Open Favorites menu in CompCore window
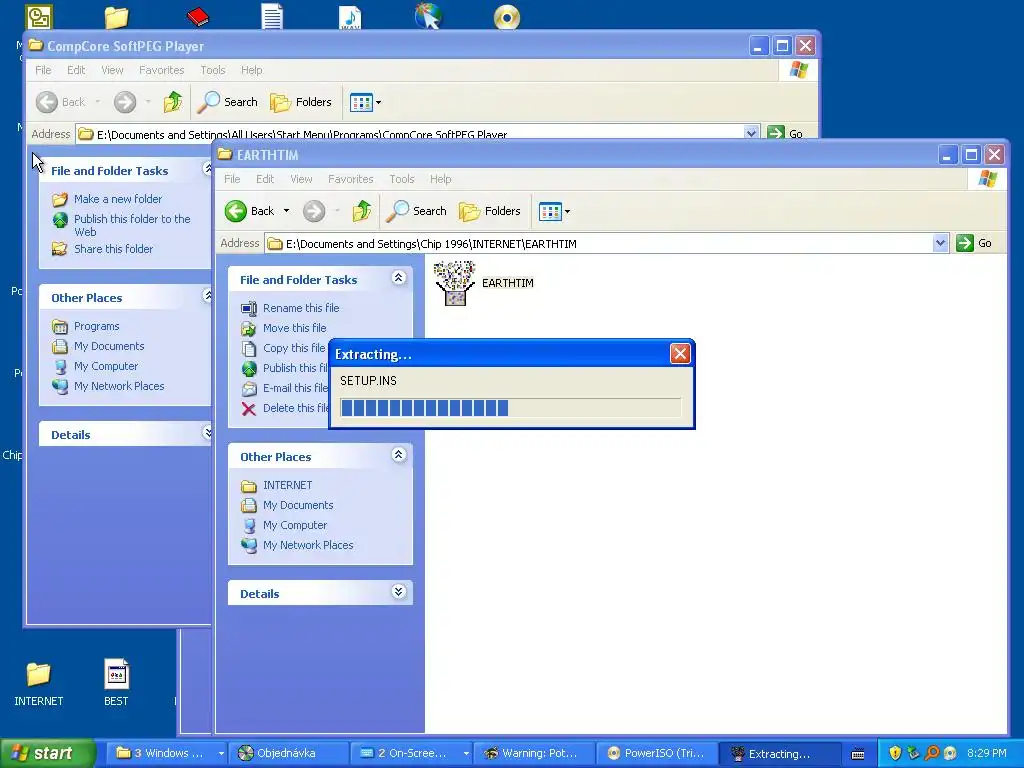 (x=161, y=70)
